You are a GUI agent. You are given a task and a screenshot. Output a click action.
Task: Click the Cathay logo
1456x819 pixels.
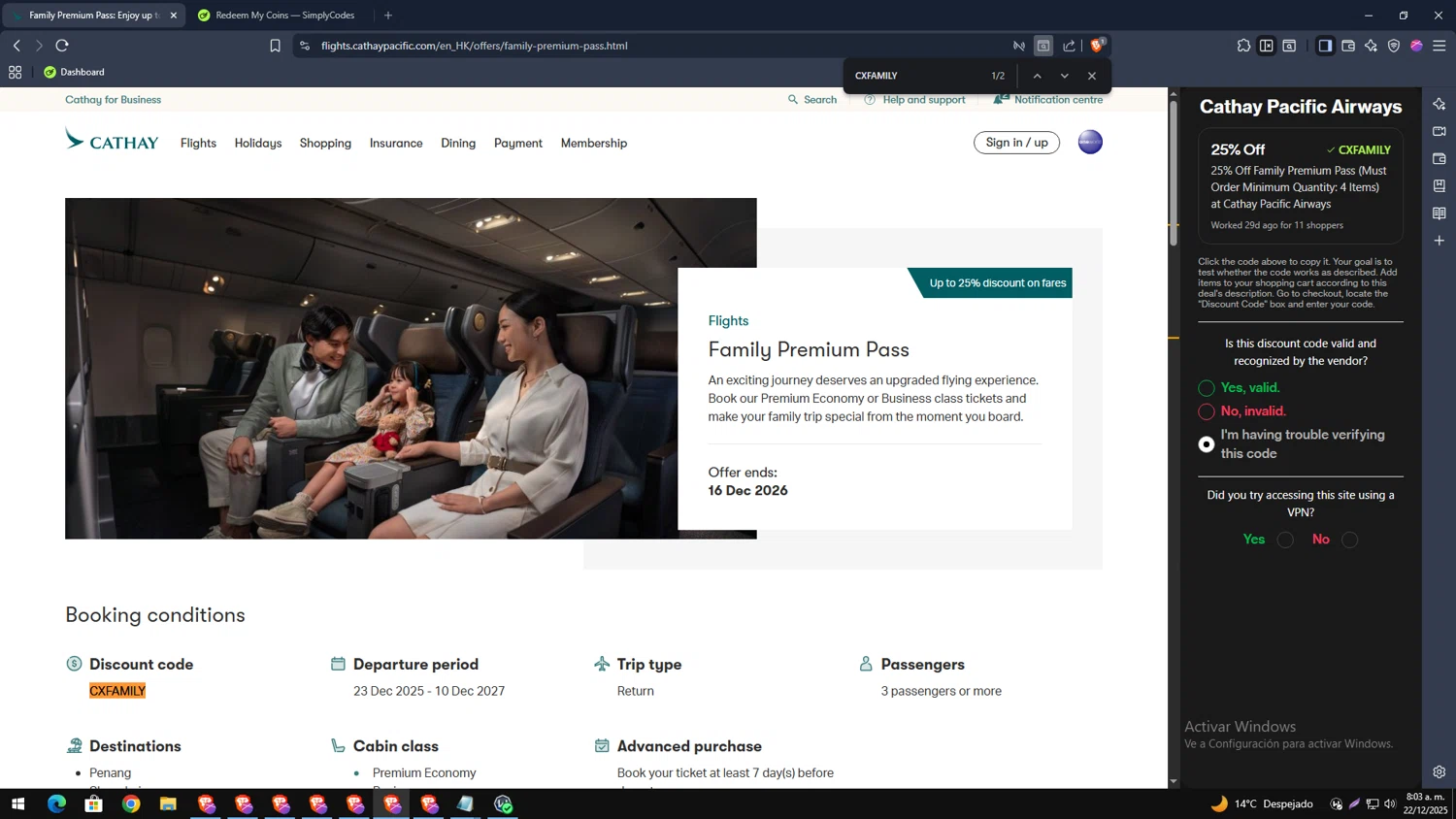(112, 140)
